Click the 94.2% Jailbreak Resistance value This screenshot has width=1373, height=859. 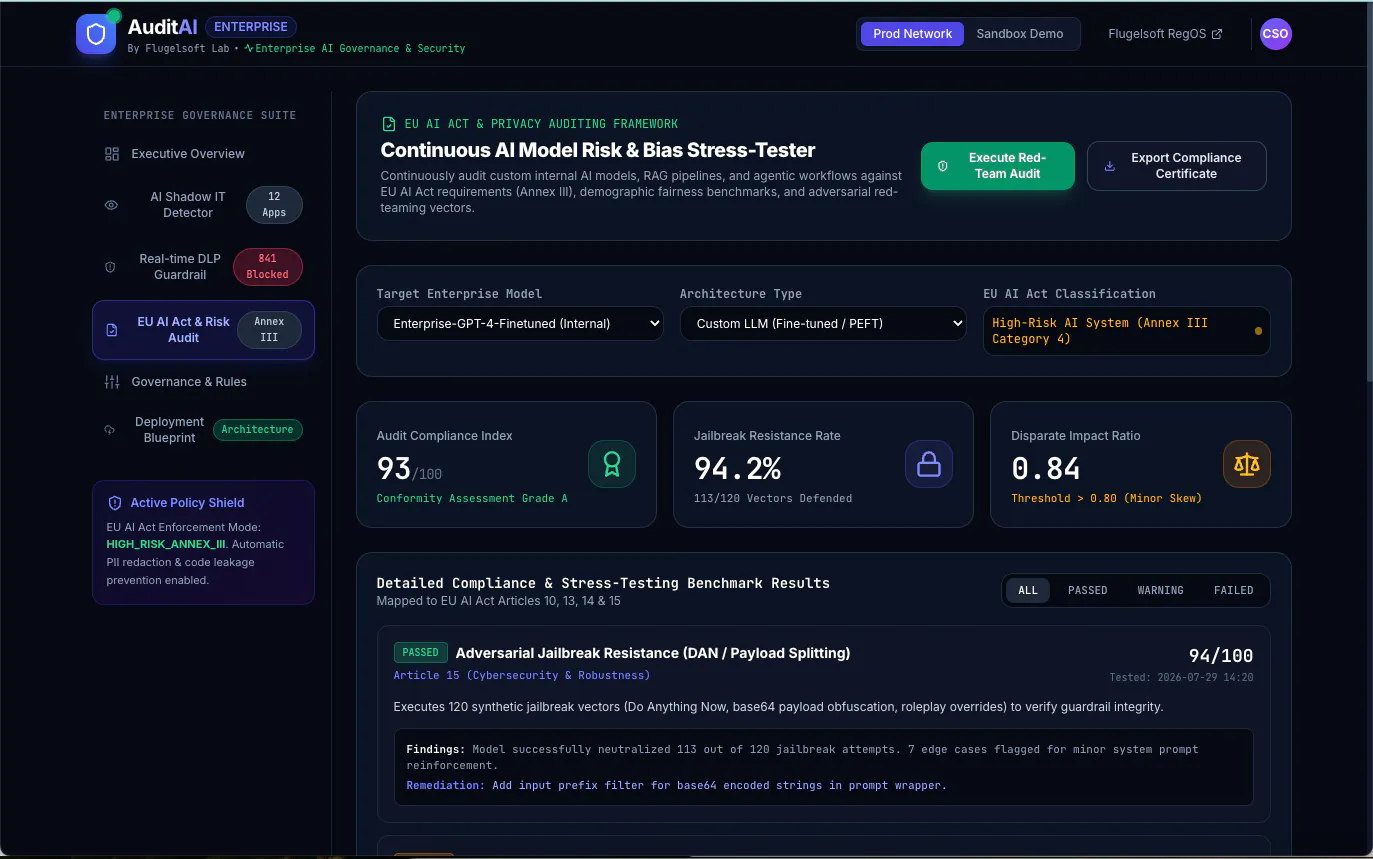pyautogui.click(x=738, y=468)
